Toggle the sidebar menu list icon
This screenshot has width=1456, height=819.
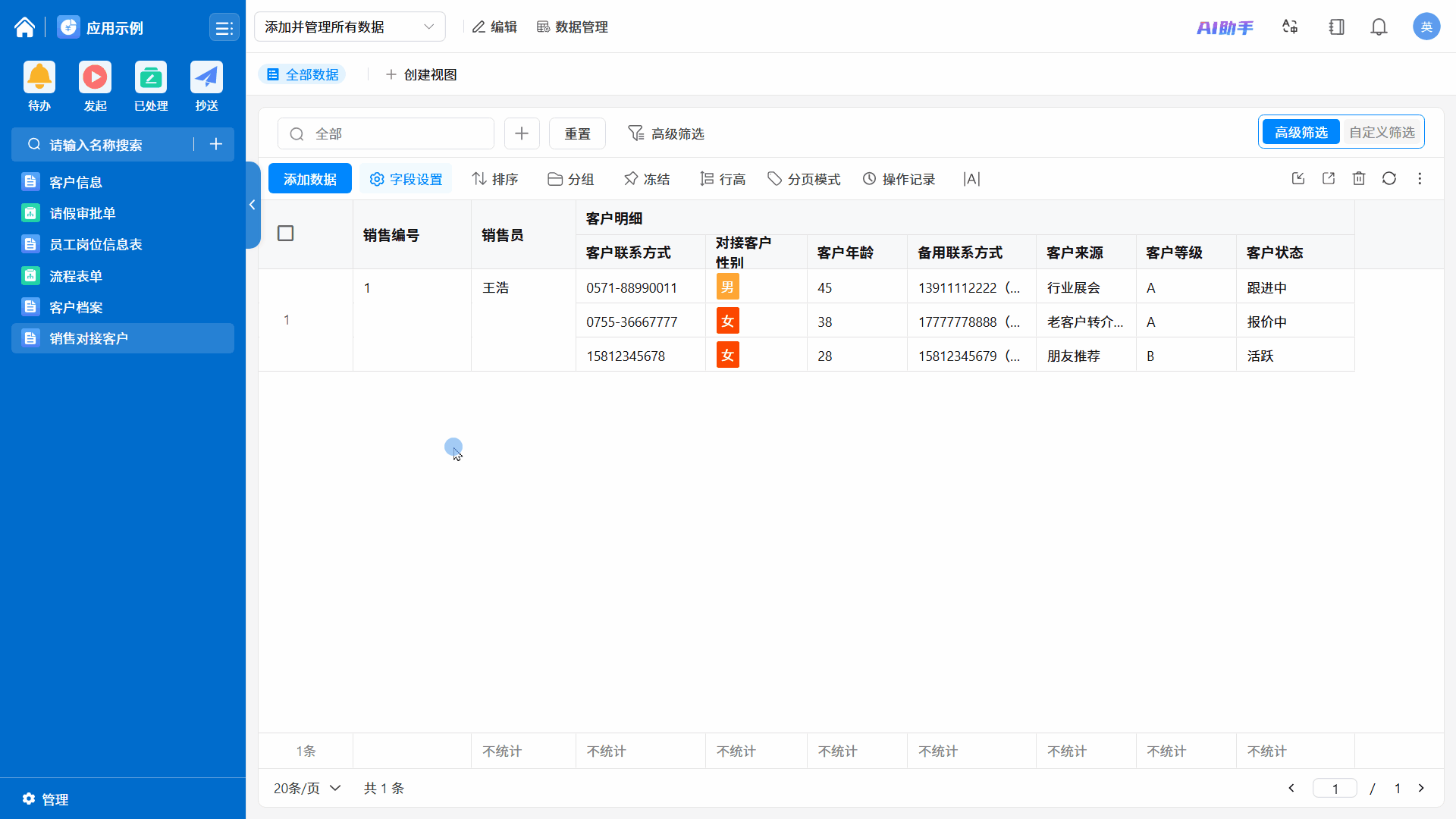click(x=224, y=28)
